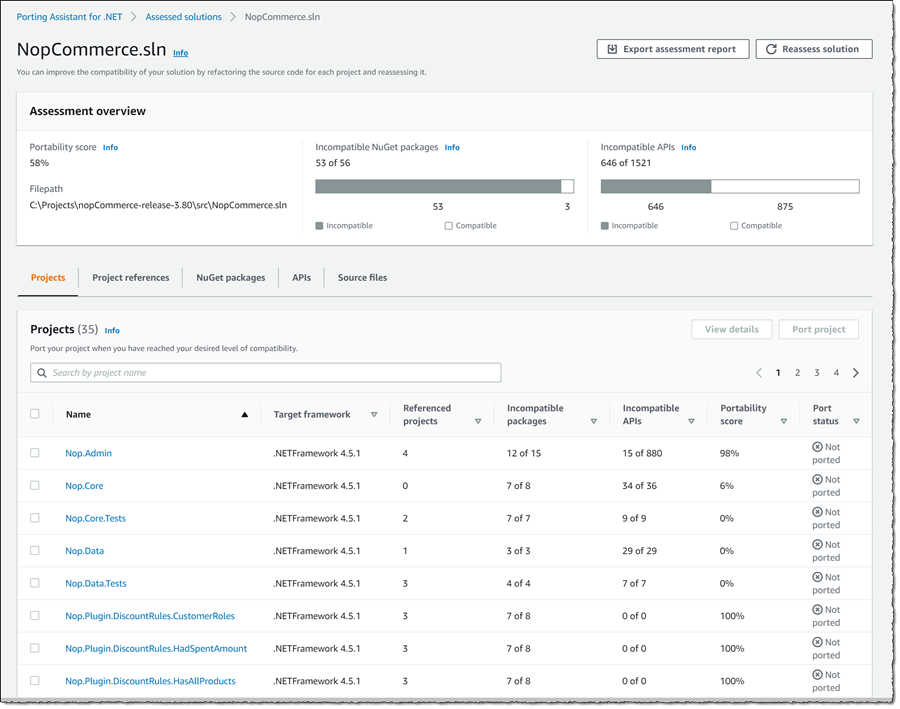Go to page 4 of projects

click(x=836, y=373)
